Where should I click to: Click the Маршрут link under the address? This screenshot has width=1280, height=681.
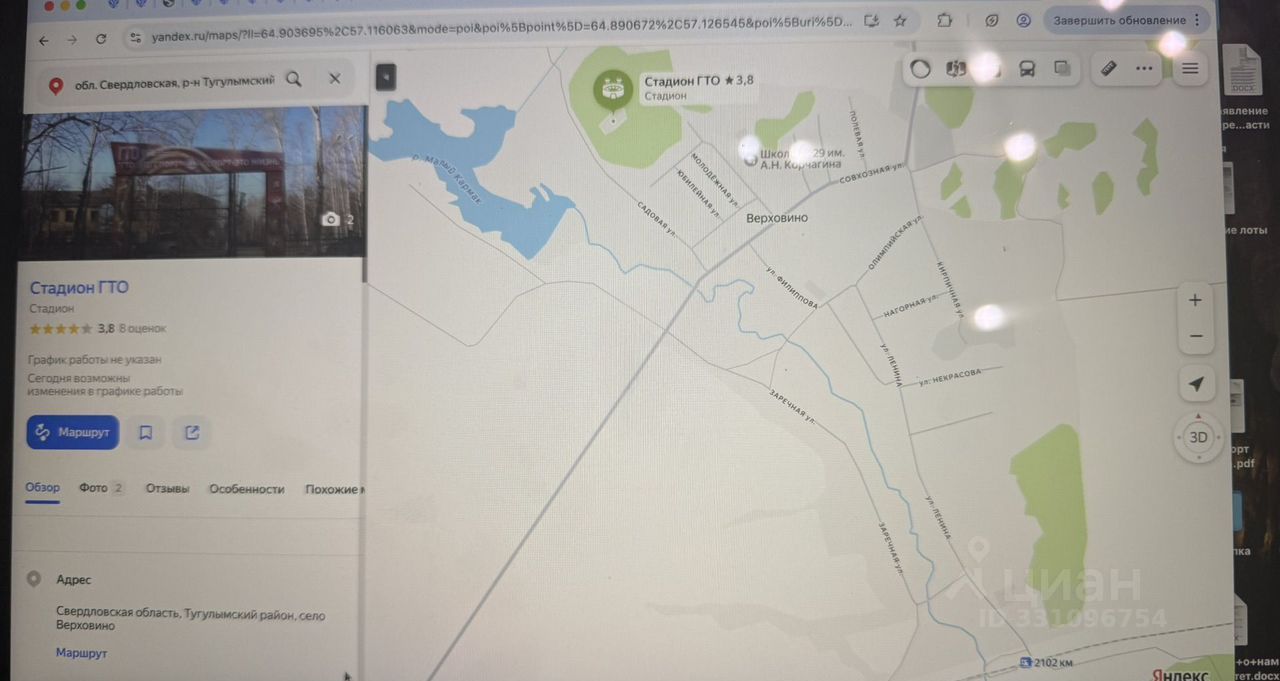click(81, 653)
